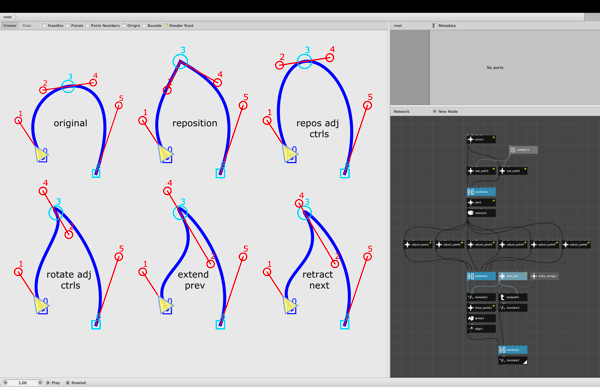Click the frame number field showing 1.00
The image size is (600, 387).
(23, 382)
